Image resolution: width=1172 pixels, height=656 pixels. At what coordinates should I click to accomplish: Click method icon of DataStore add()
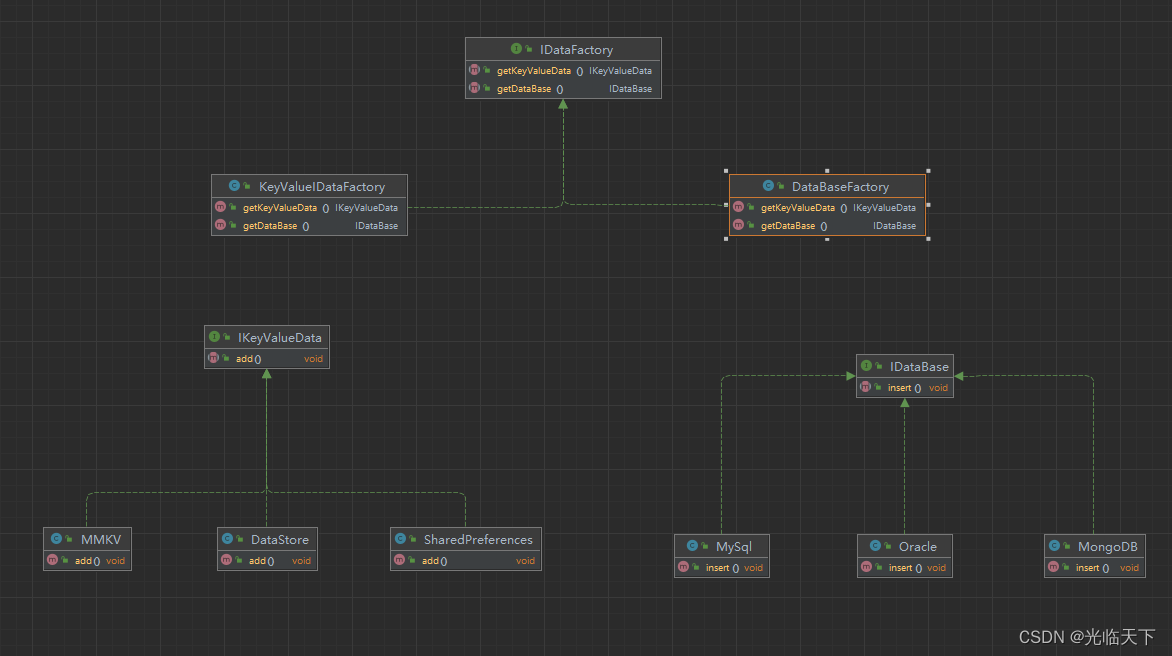227,560
